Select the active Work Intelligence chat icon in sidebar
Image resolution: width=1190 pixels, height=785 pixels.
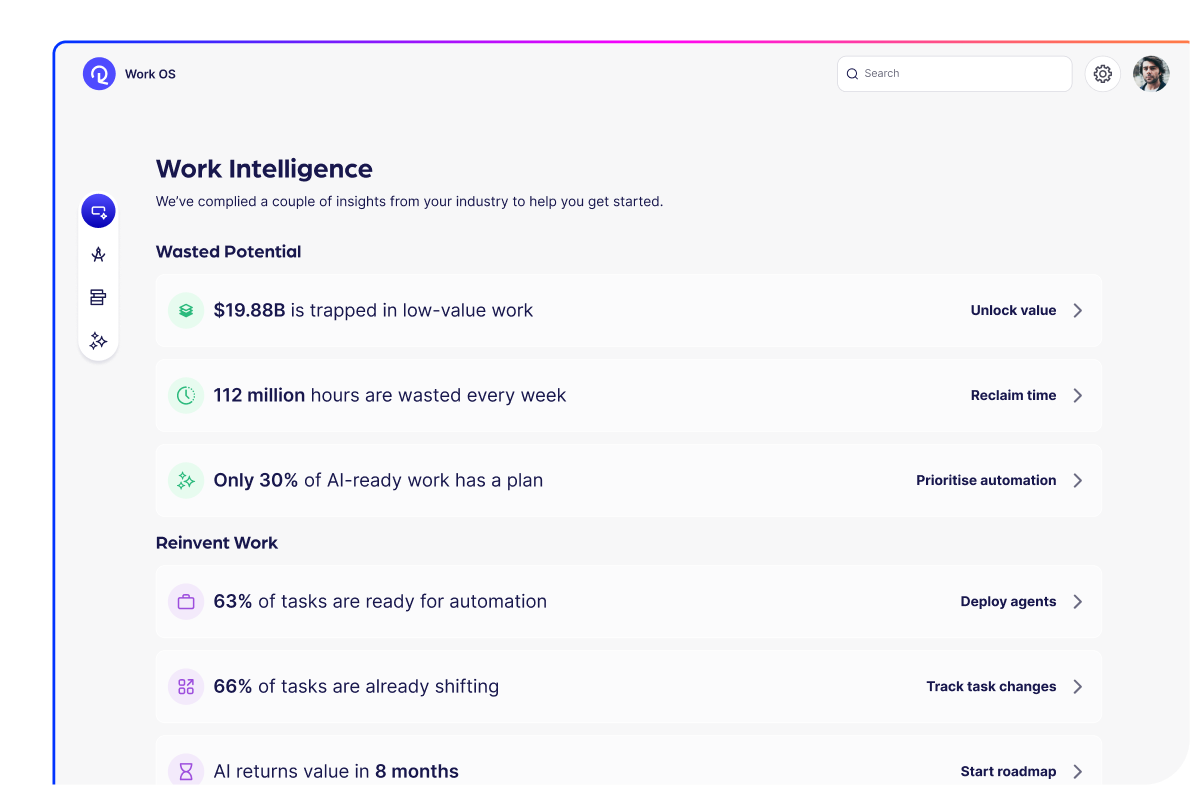(98, 211)
